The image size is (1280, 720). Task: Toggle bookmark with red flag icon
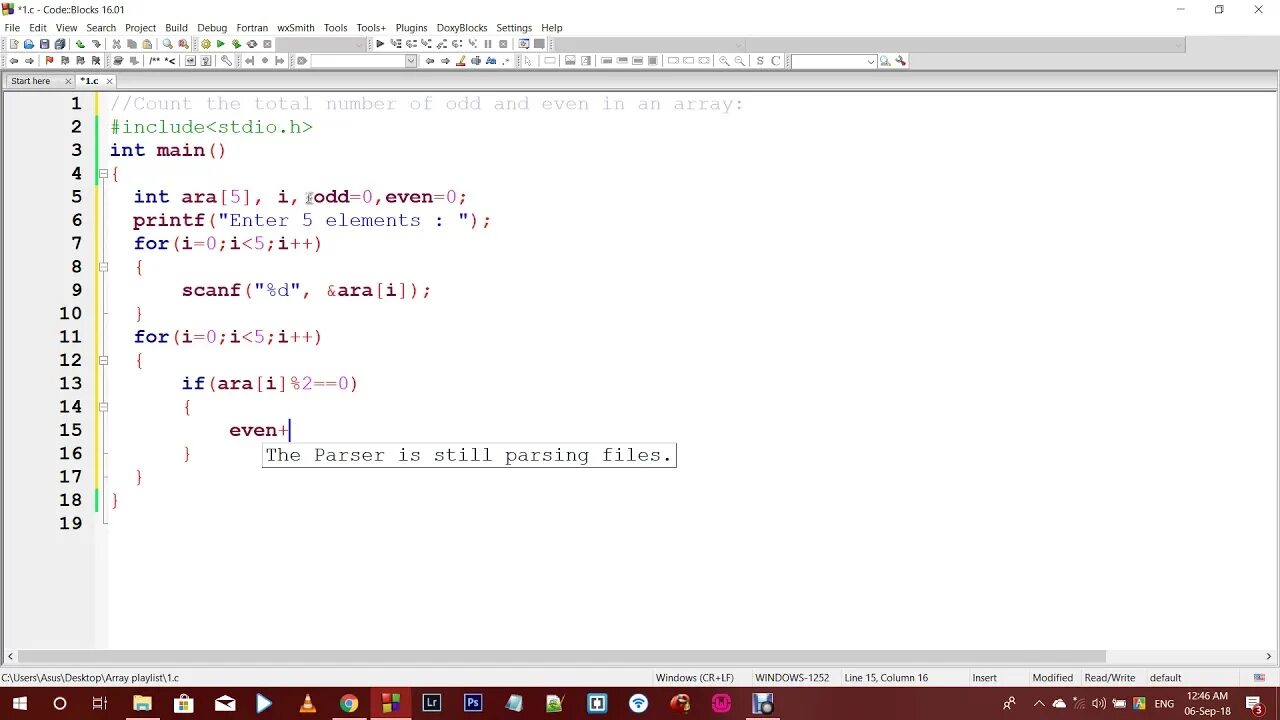click(x=49, y=61)
